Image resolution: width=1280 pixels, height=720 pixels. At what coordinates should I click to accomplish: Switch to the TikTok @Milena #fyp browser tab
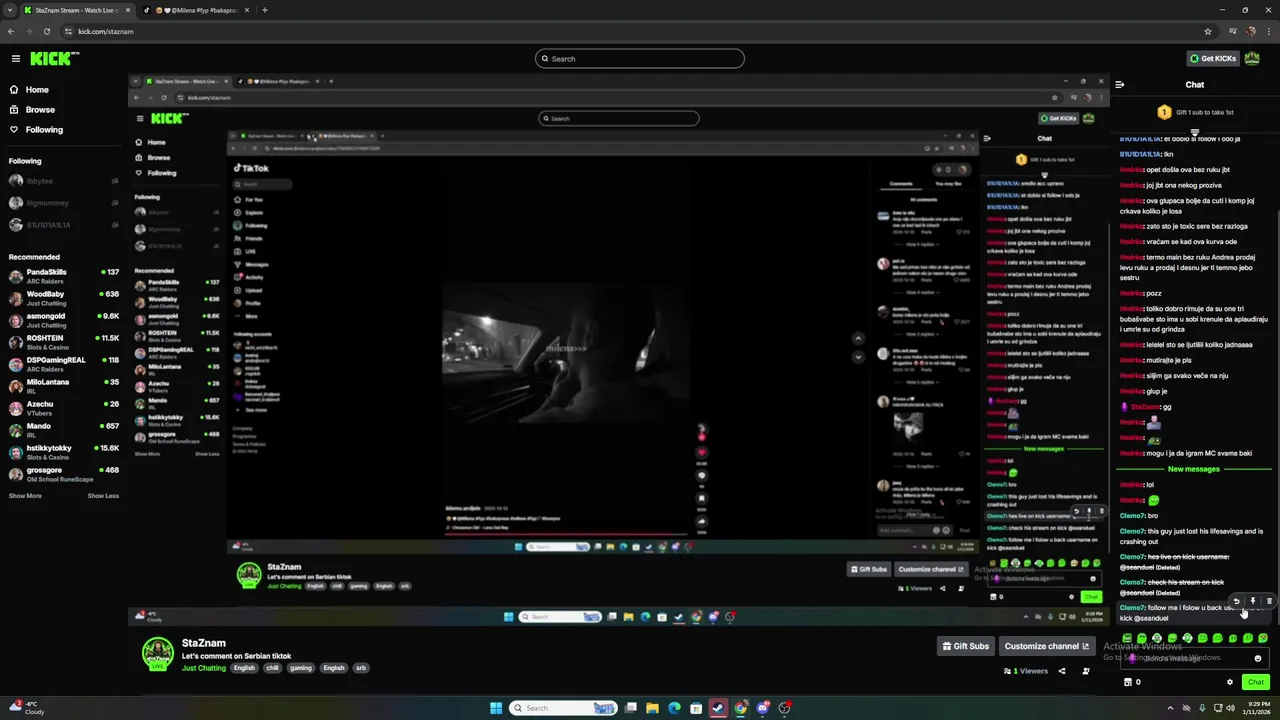pos(198,10)
